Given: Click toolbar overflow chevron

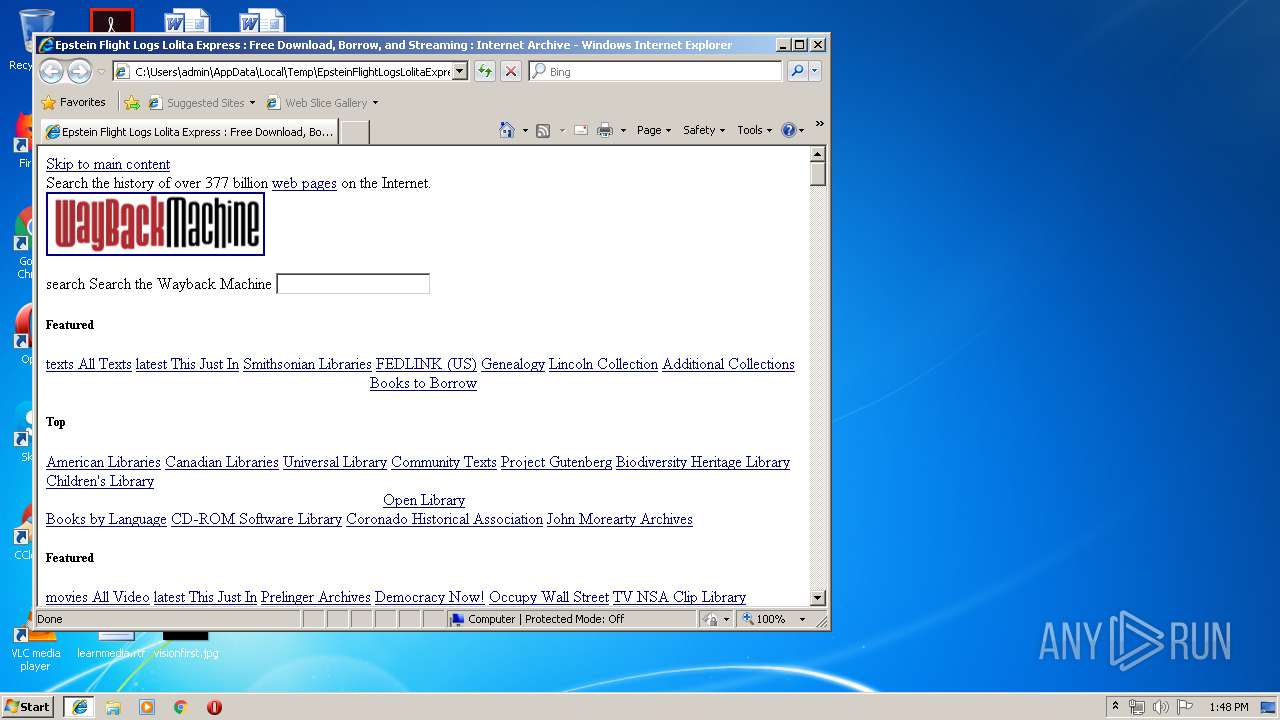Looking at the screenshot, I should 819,124.
